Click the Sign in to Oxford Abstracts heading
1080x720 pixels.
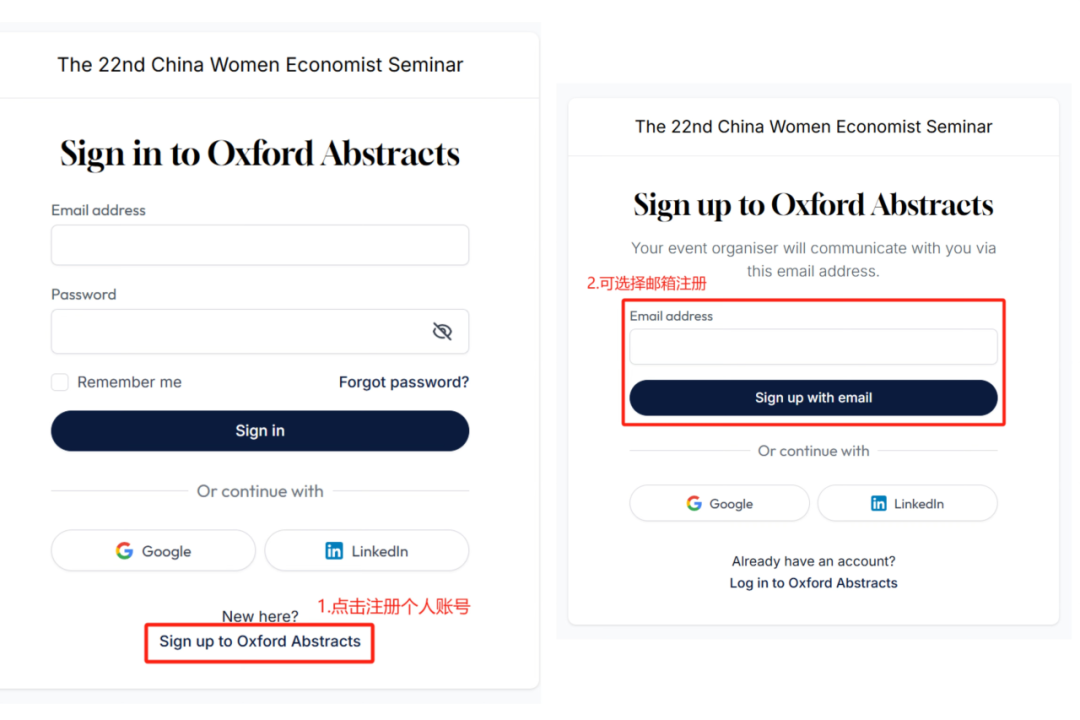click(260, 154)
